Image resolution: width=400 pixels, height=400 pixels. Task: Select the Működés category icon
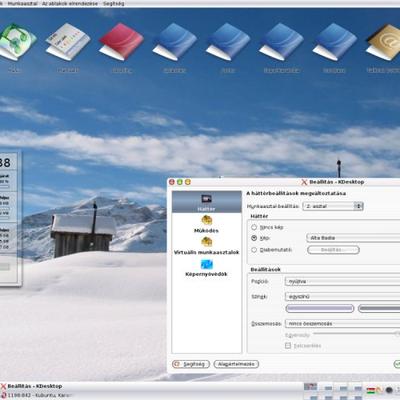tap(207, 220)
